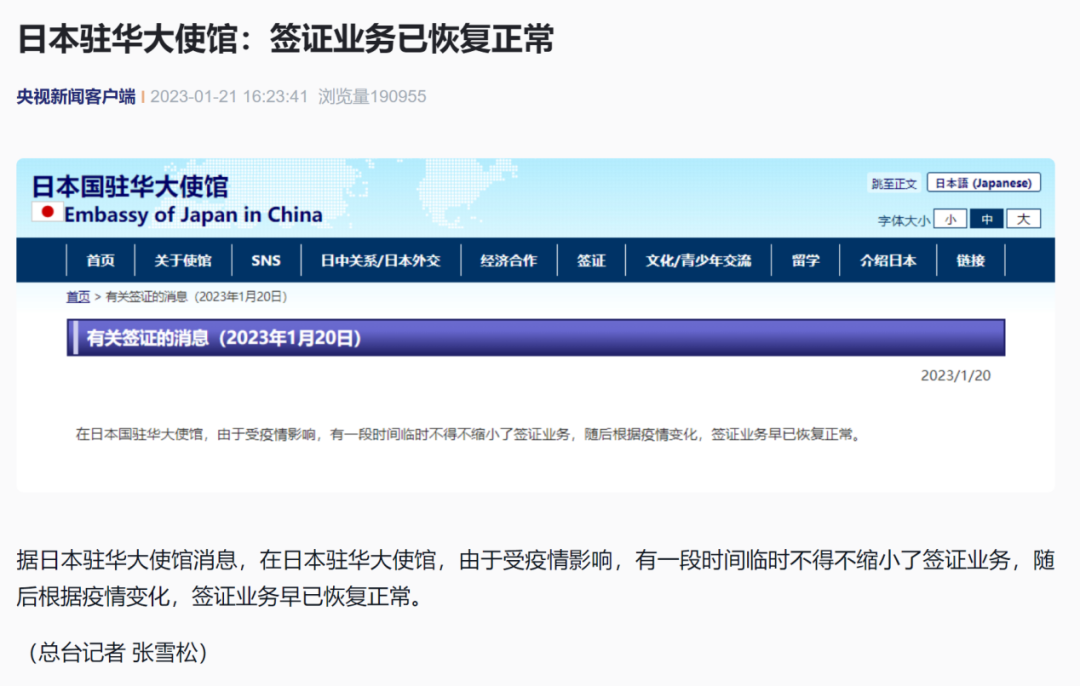The height and width of the screenshot is (686, 1080).
Task: Open 日中关系/日本外交 menu item
Action: tap(380, 260)
